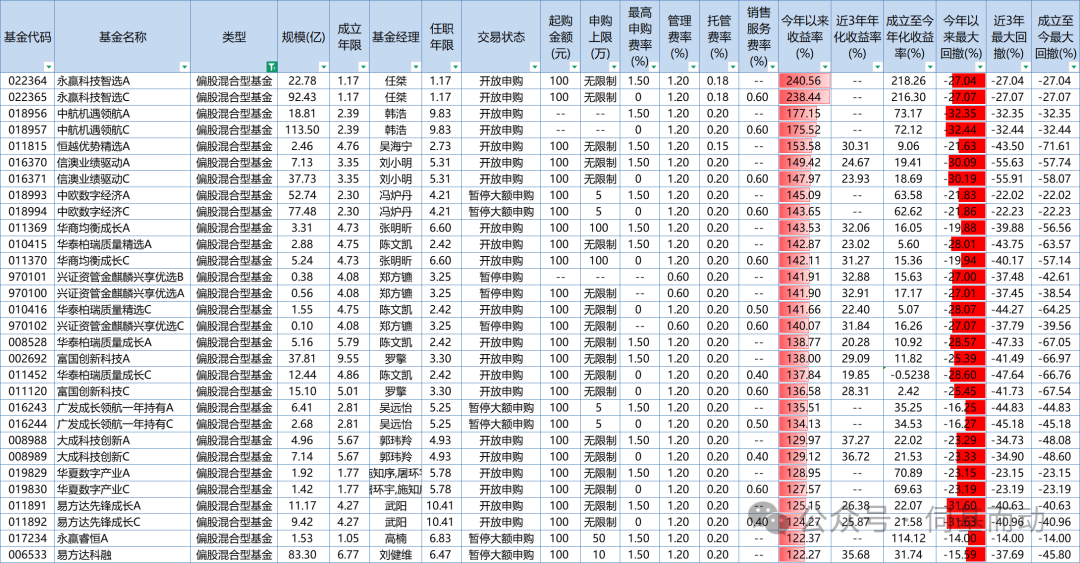Select fund code cell 018957
Viewport: 1080px width, 563px height.
tap(28, 130)
